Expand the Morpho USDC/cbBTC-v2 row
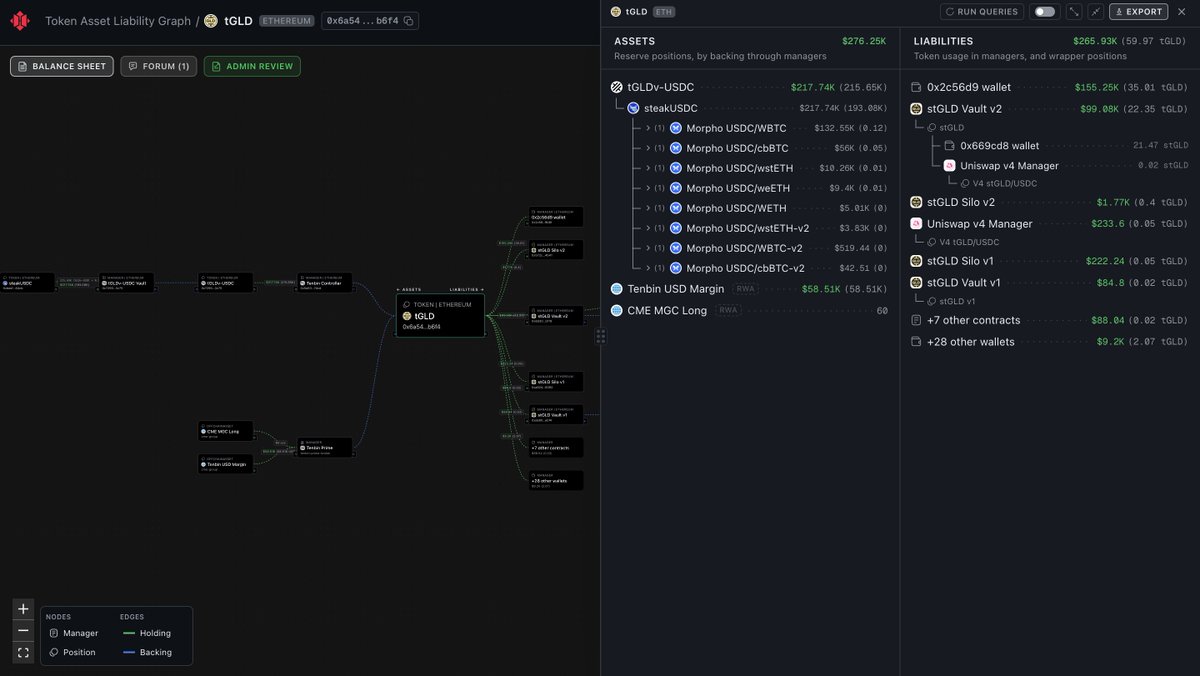1200x676 pixels. pyautogui.click(x=648, y=268)
